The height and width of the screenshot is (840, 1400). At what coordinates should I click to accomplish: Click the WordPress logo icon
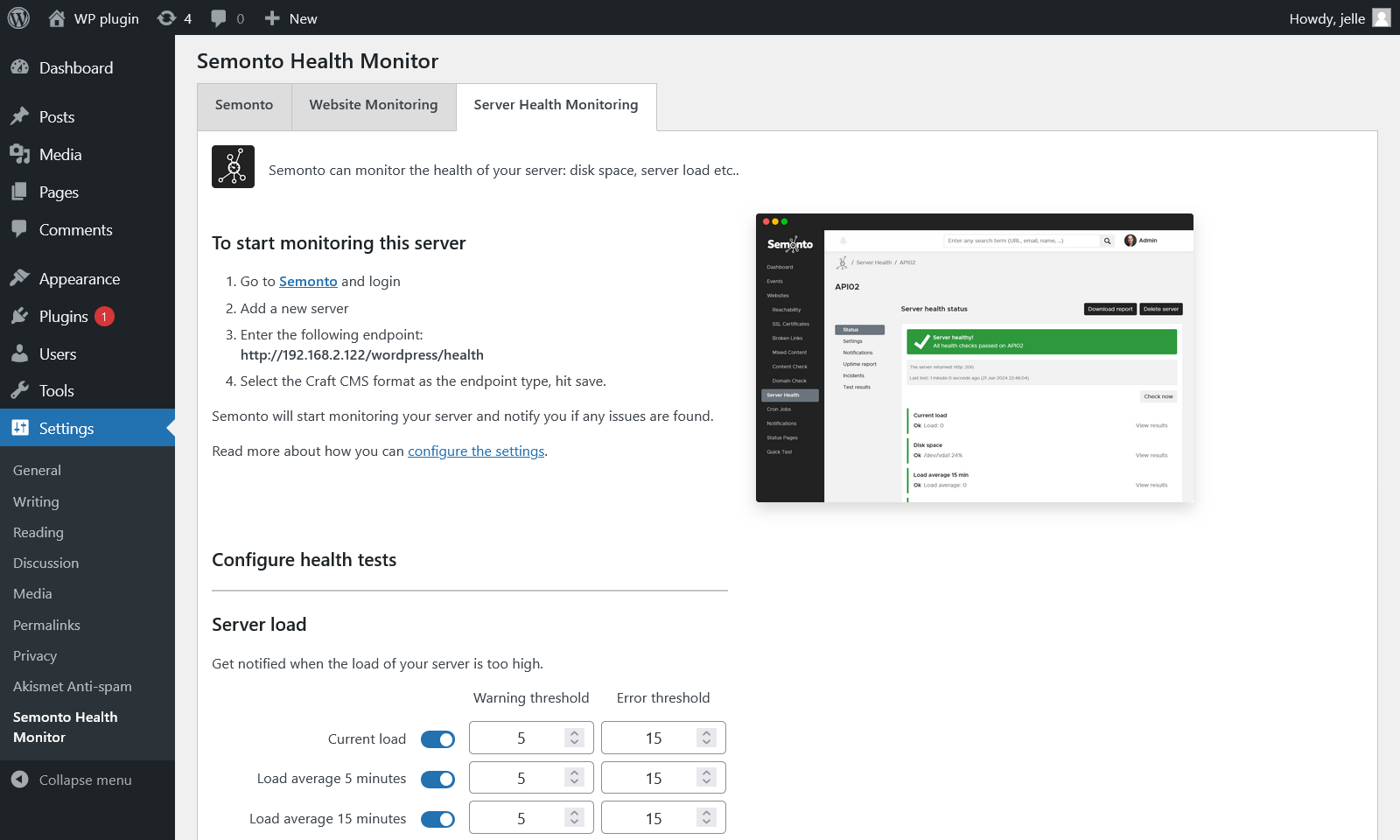18,18
